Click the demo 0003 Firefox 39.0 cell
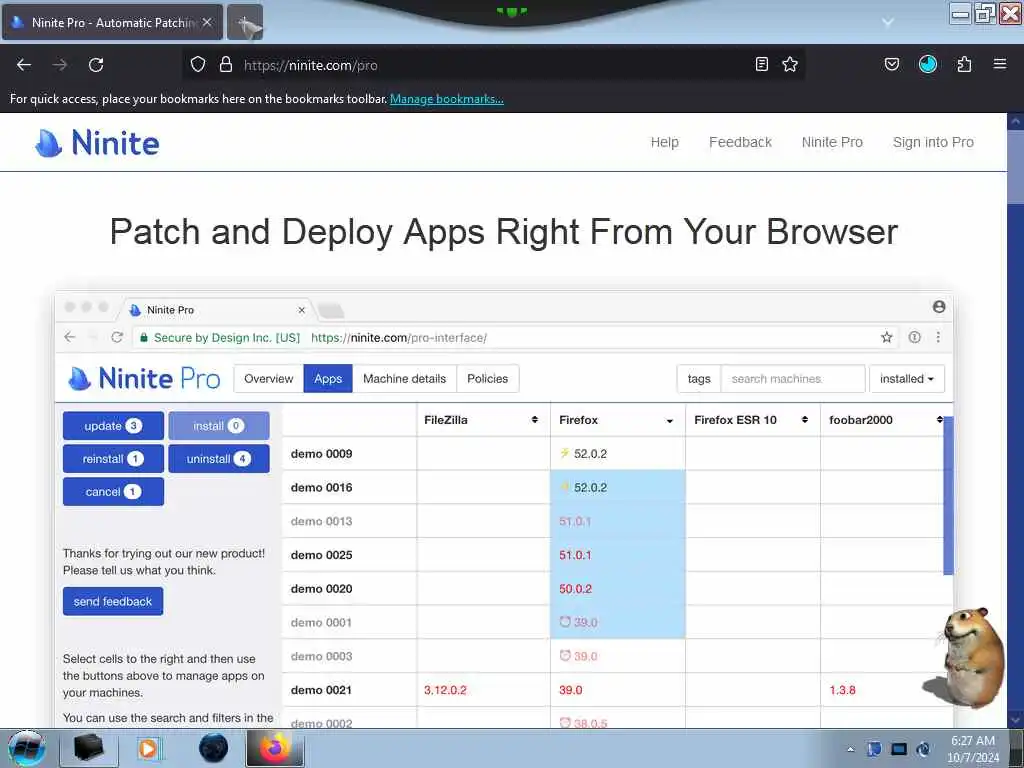The height and width of the screenshot is (768, 1024). pos(618,656)
